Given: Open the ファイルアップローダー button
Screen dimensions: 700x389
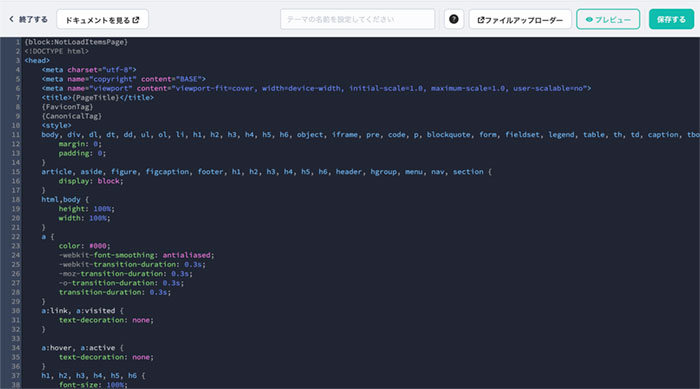Looking at the screenshot, I should (x=520, y=20).
